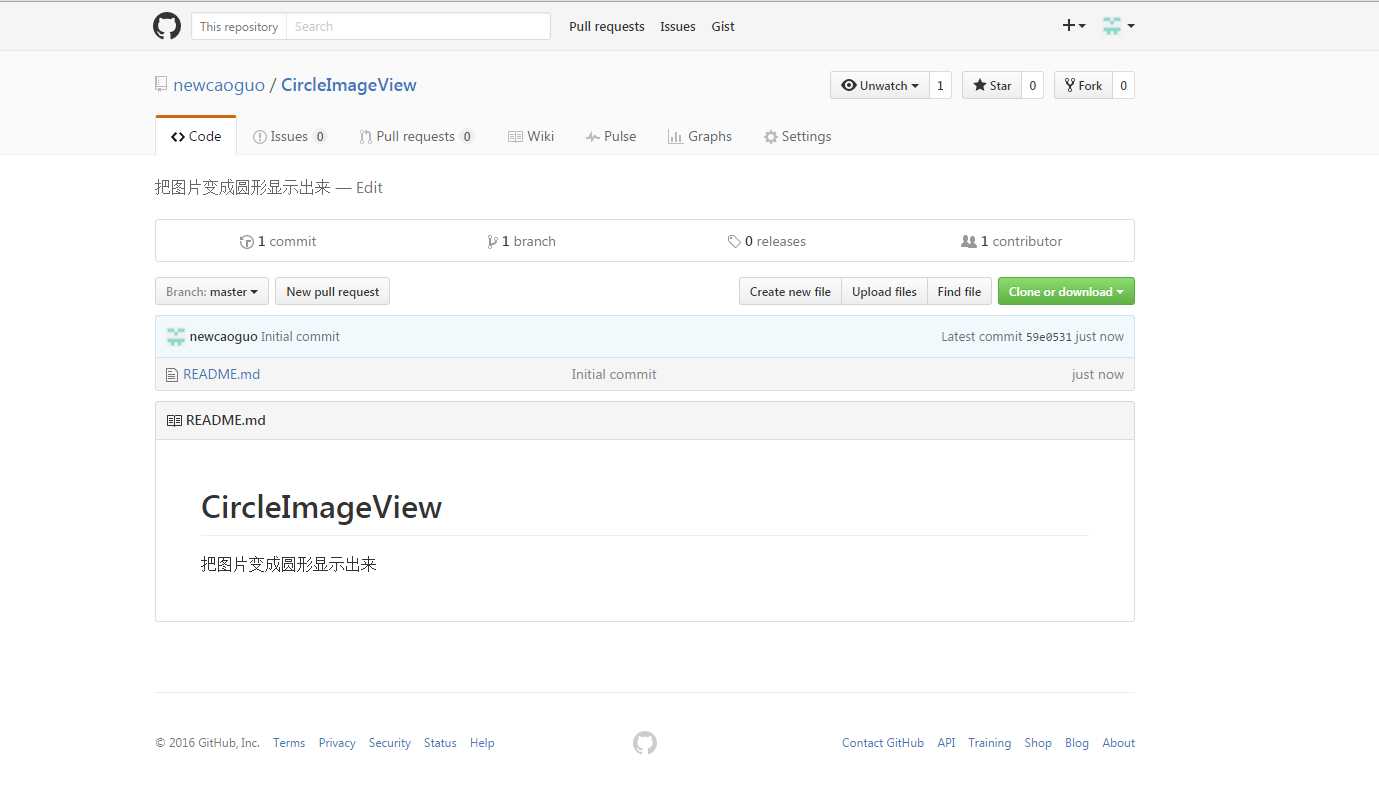Open the About footer link
The height and width of the screenshot is (804, 1379).
(x=1119, y=743)
